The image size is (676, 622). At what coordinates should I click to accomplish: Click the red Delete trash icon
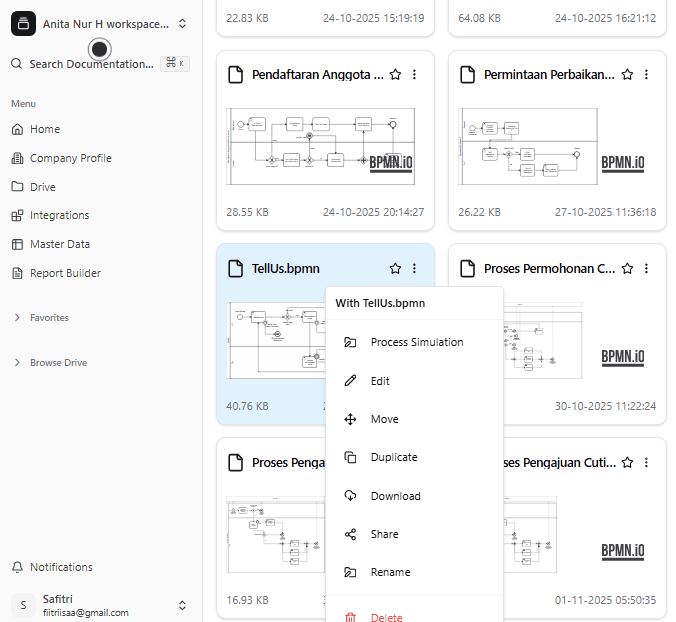tap(350, 617)
